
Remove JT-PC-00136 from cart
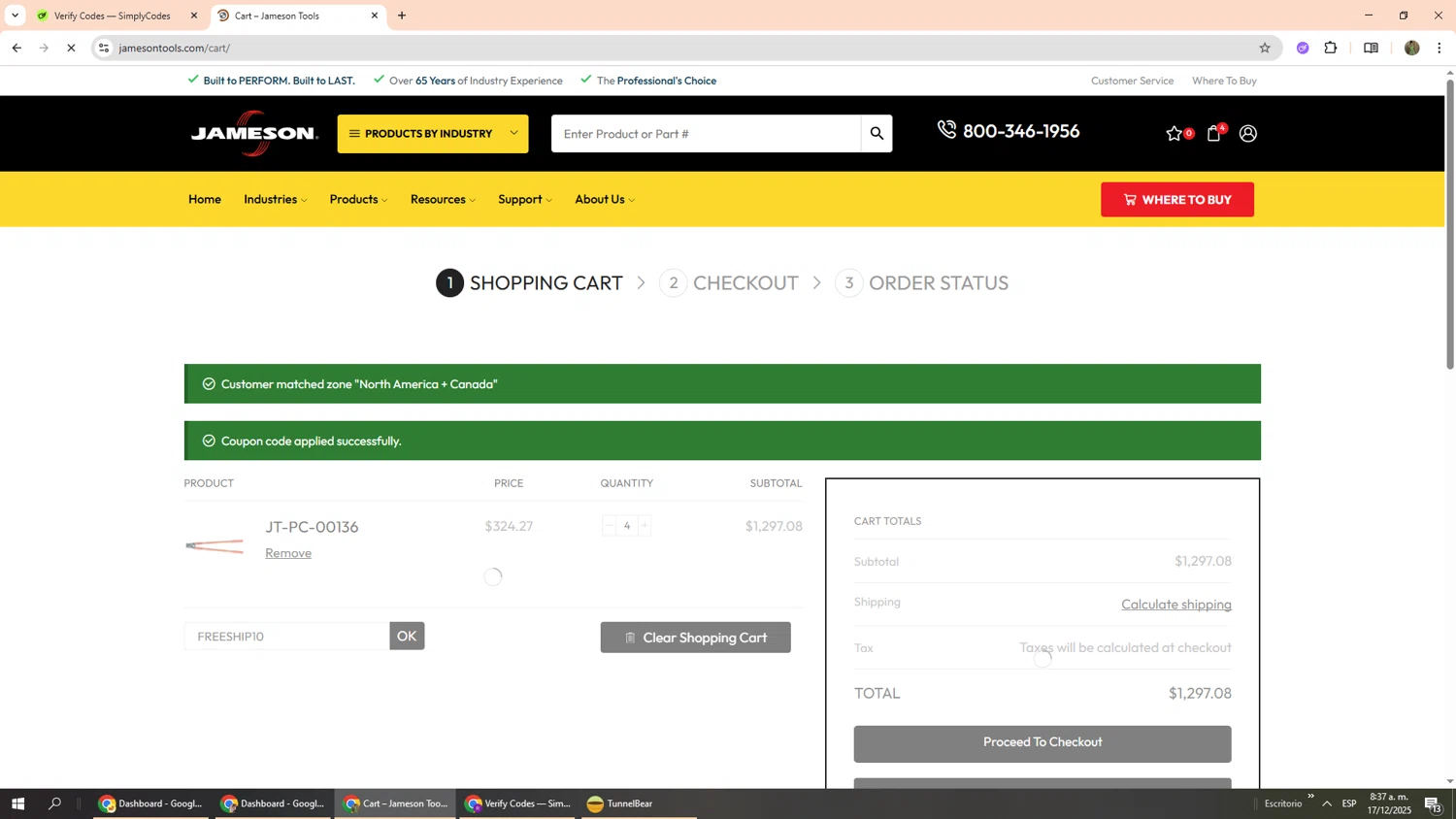[288, 553]
